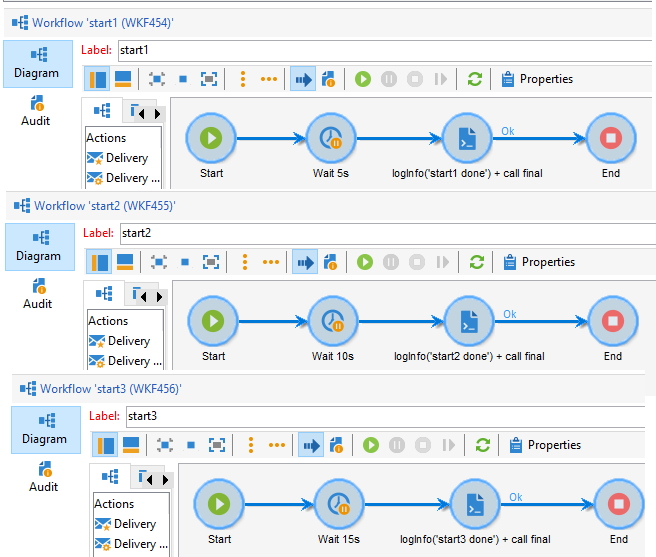
Task: Click the Start activity in workflow start1
Action: (x=211, y=139)
